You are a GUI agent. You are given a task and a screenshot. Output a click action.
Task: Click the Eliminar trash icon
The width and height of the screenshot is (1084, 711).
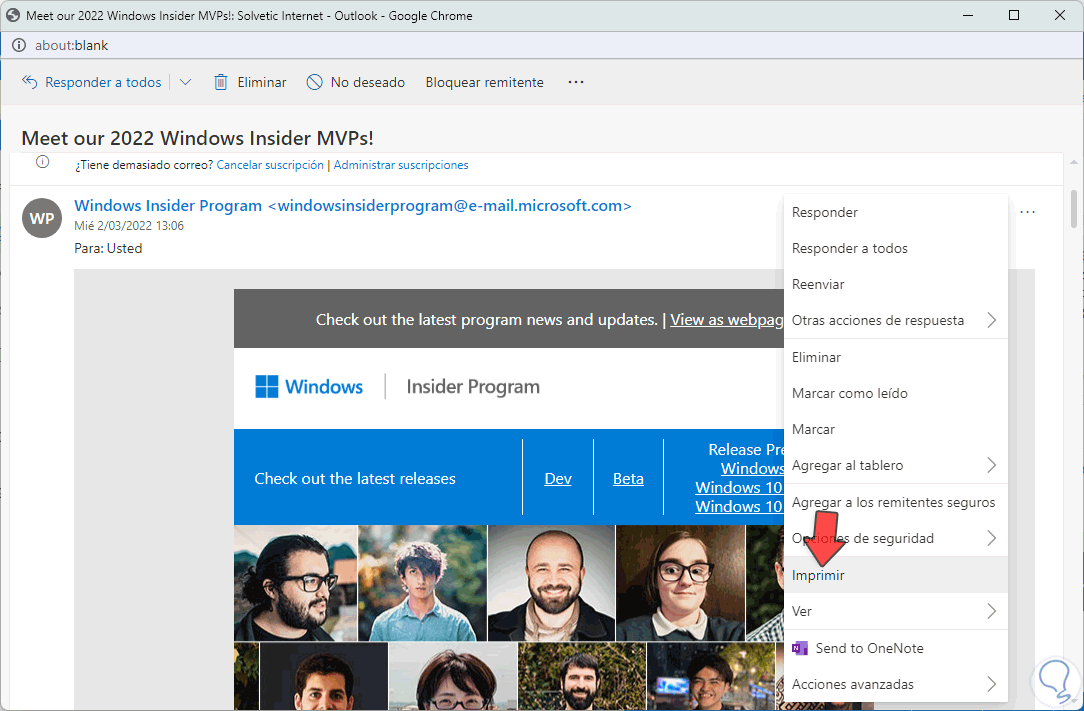pyautogui.click(x=221, y=82)
